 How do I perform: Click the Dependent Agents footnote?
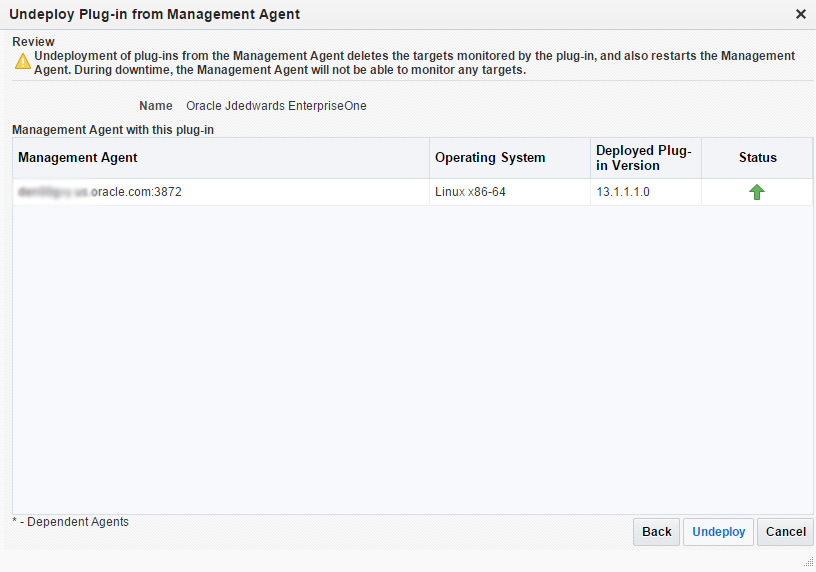pos(70,522)
